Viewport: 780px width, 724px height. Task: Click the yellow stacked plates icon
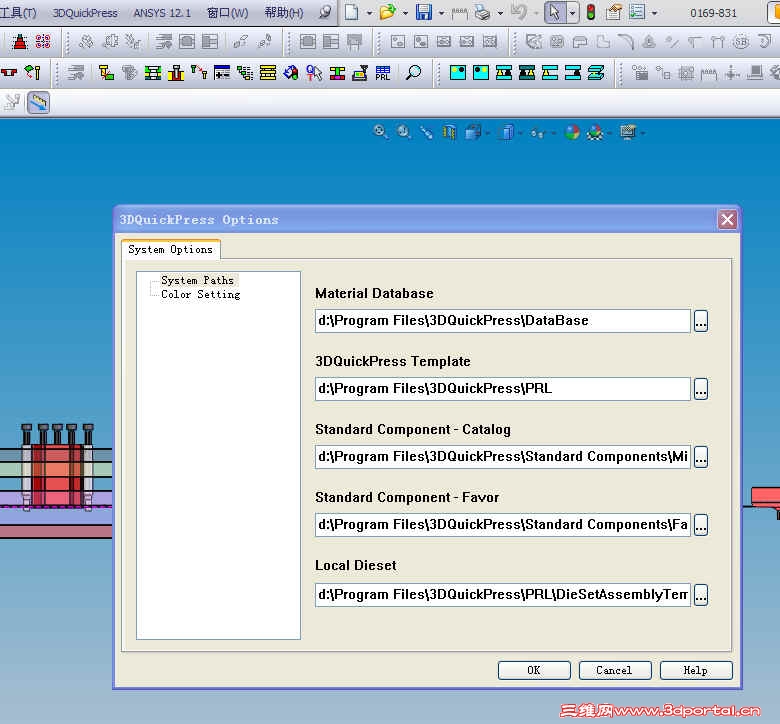point(268,73)
